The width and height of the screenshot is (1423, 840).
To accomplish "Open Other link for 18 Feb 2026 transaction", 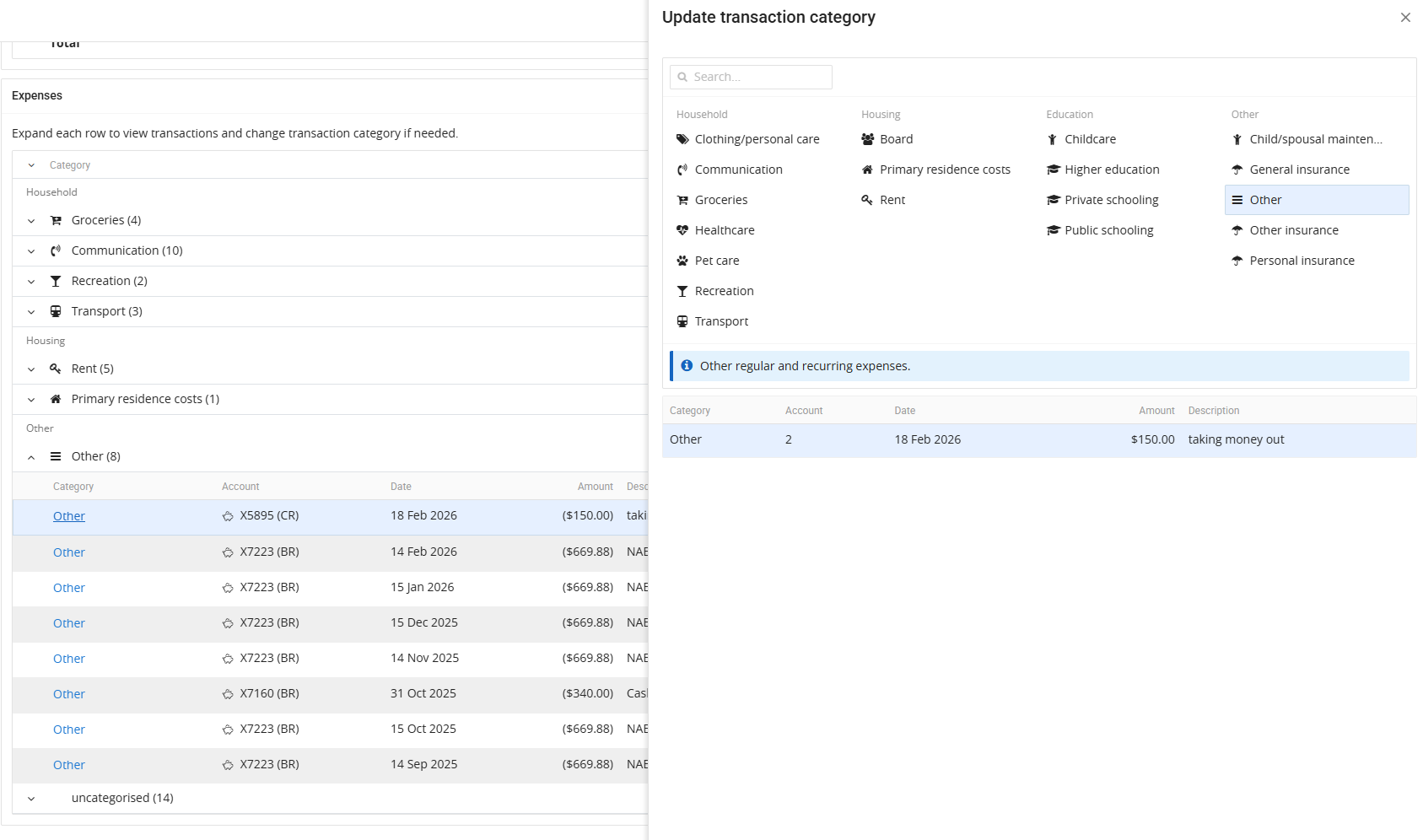I will 69,516.
